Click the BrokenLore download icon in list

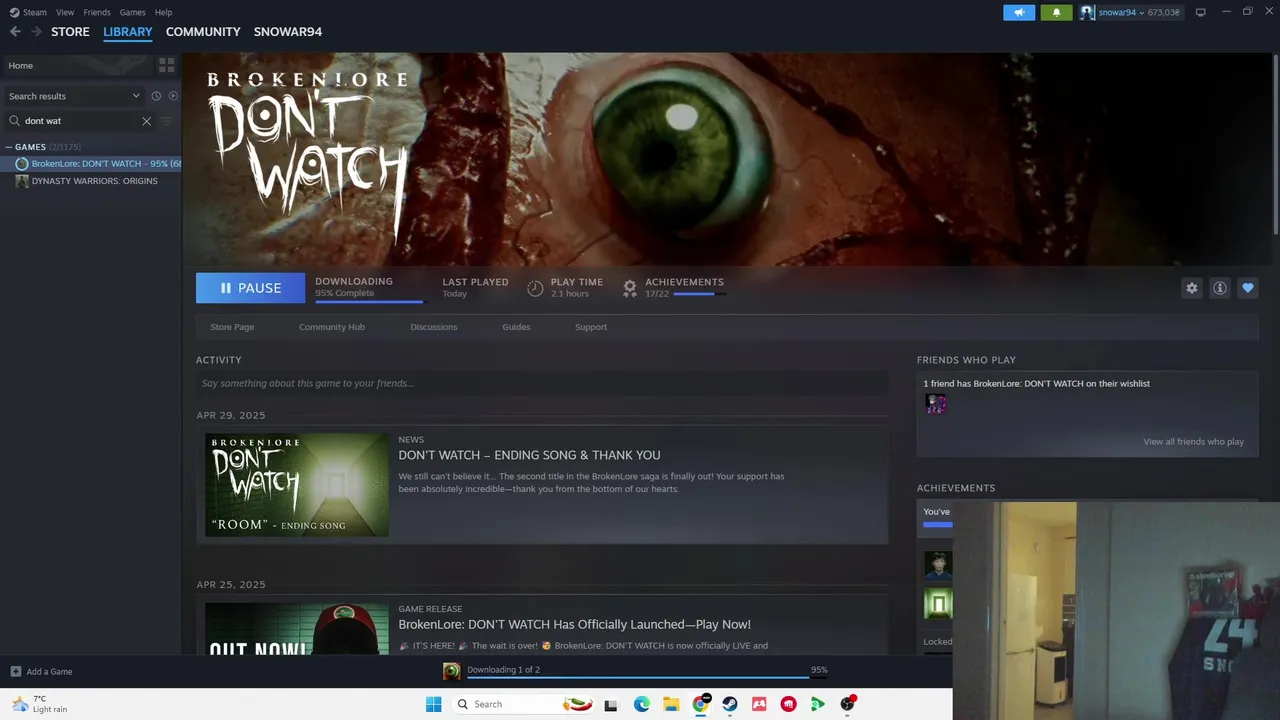22,164
